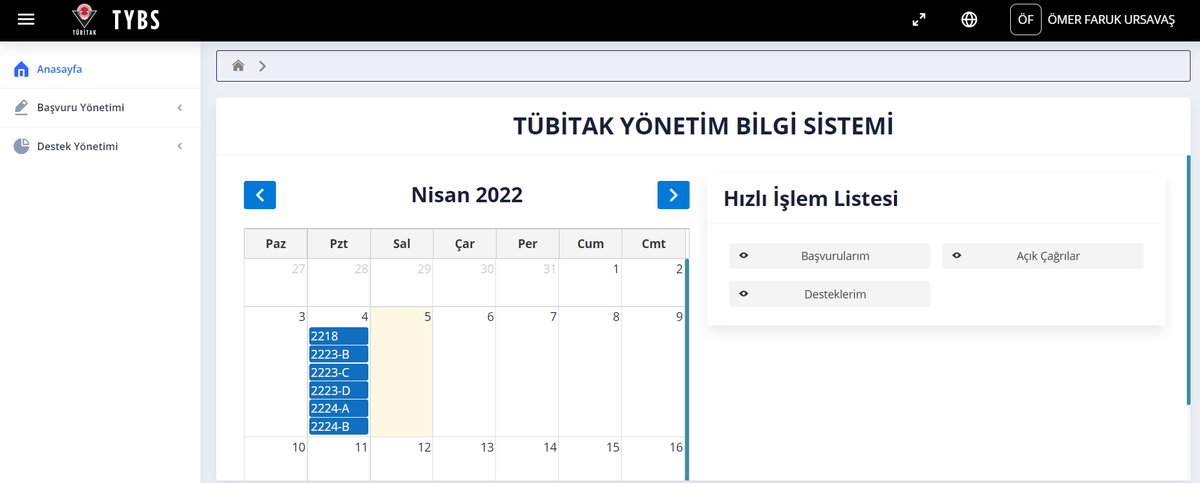1200x483 pixels.
Task: Open Anasayfa menu item
Action: click(100, 70)
